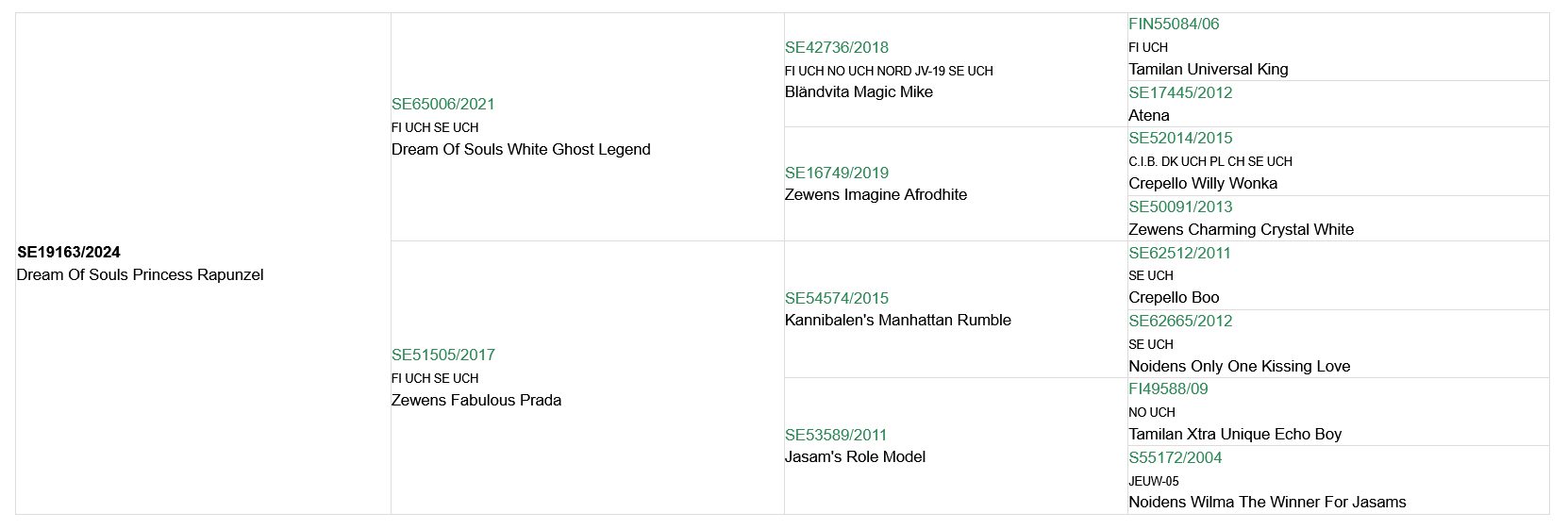Follow link SE50091/2013
The image size is (1568, 529).
pos(1179,207)
